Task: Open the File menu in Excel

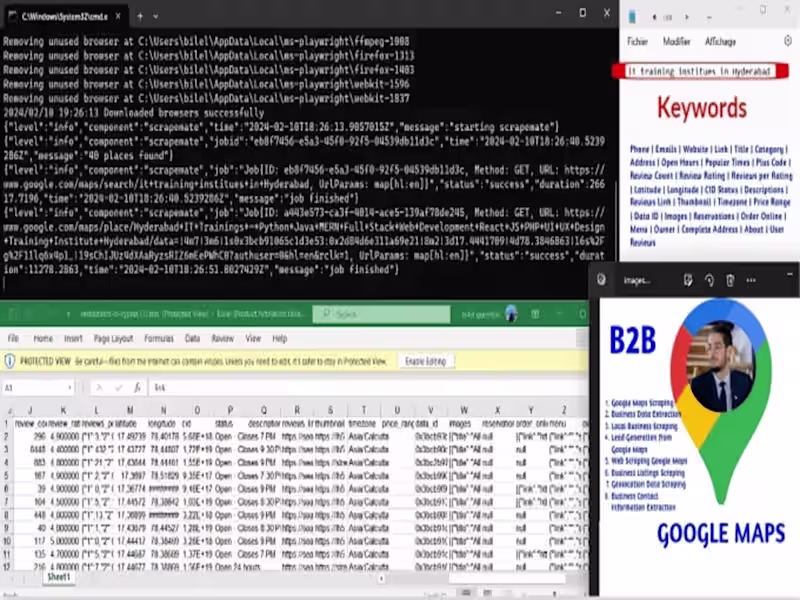Action: (x=13, y=338)
